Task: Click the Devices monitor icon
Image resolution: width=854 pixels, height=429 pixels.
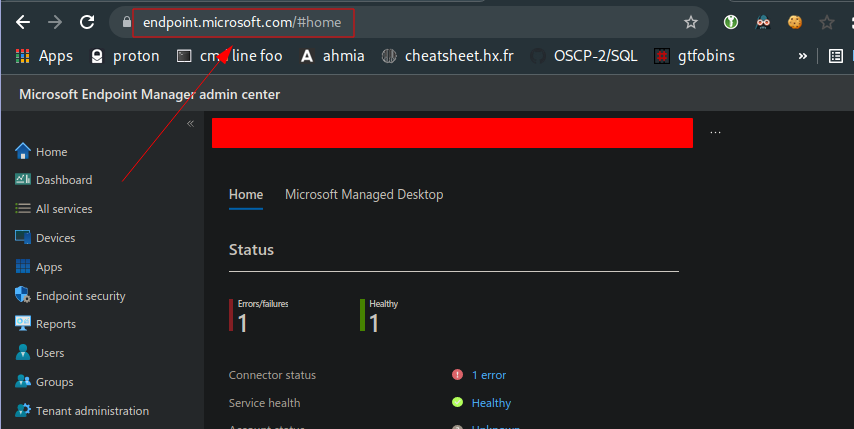Action: [23, 237]
